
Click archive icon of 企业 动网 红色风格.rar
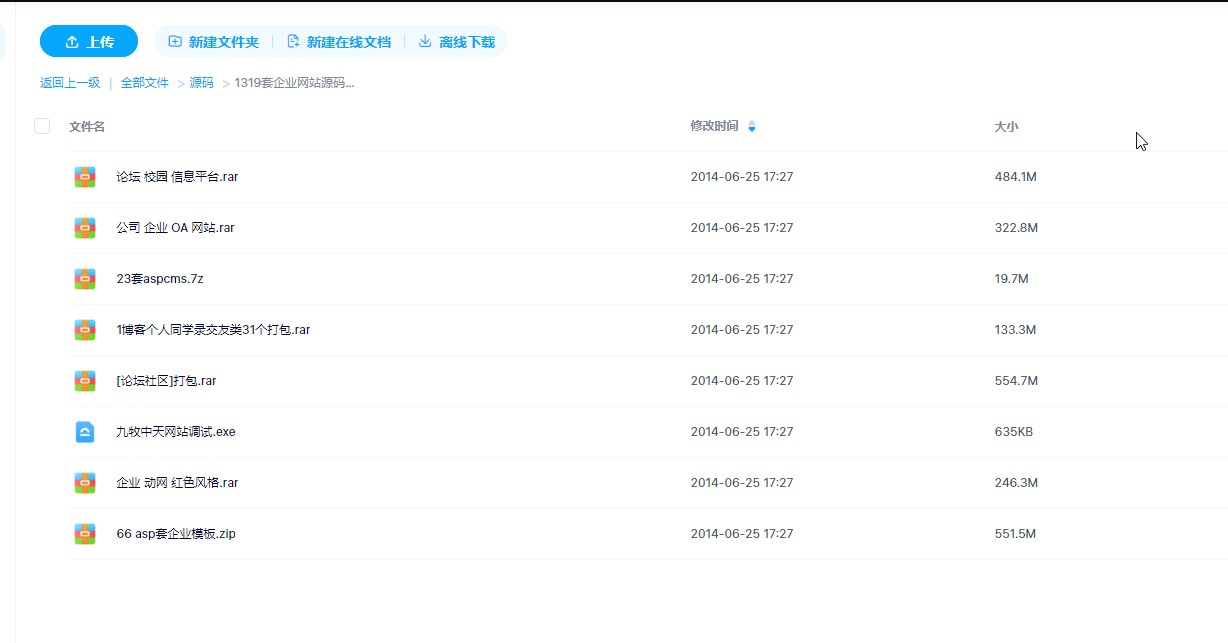pyautogui.click(x=85, y=483)
